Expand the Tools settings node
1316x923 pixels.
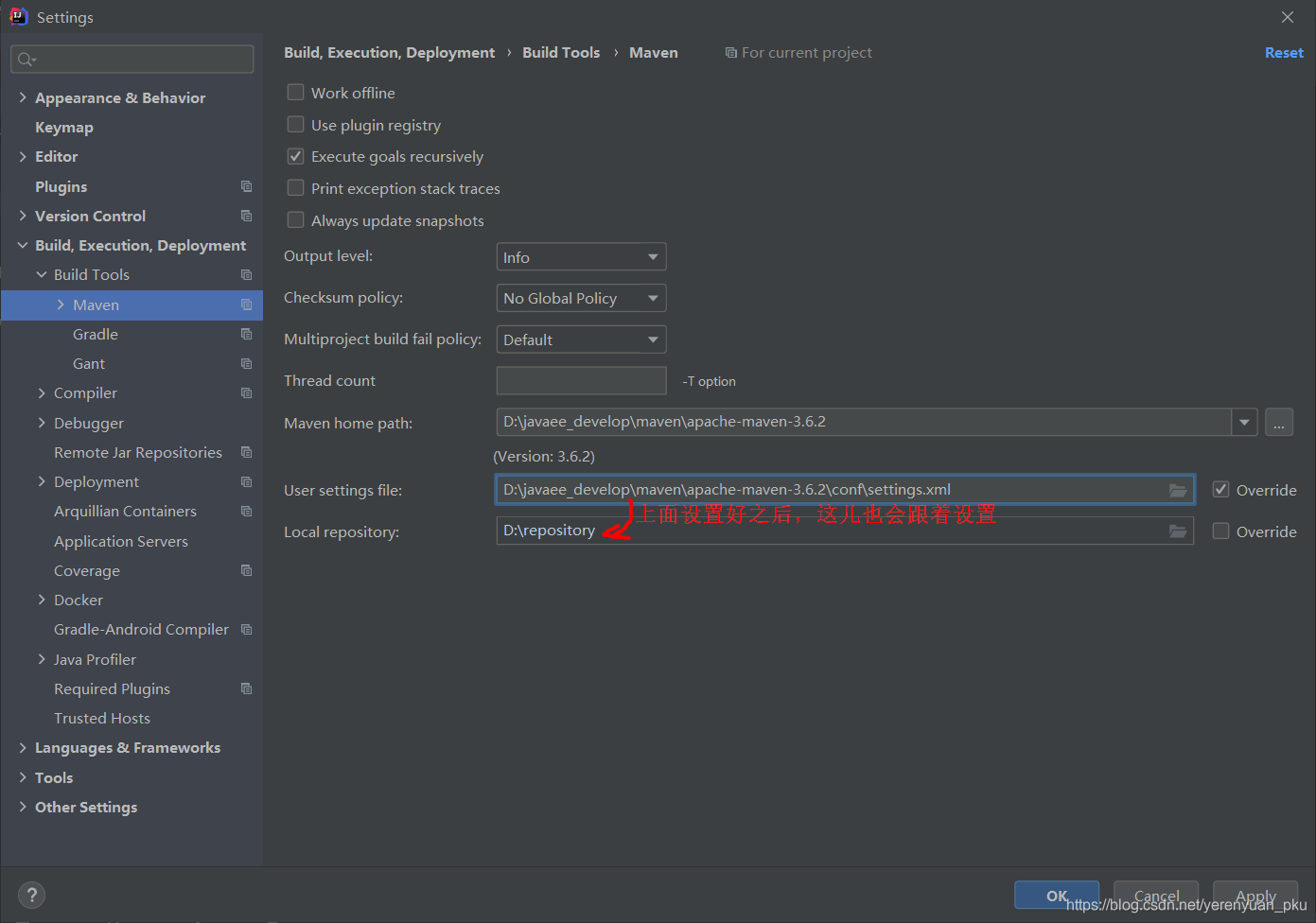23,777
